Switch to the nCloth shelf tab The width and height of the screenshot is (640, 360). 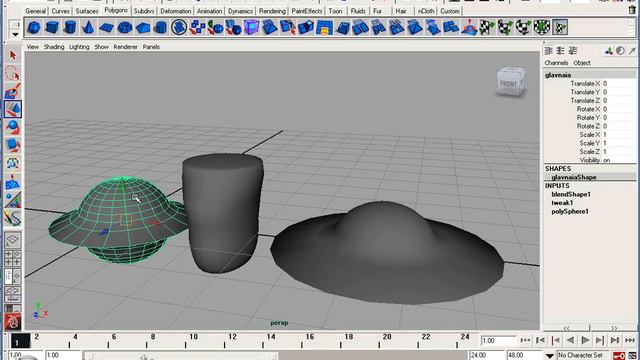point(426,11)
